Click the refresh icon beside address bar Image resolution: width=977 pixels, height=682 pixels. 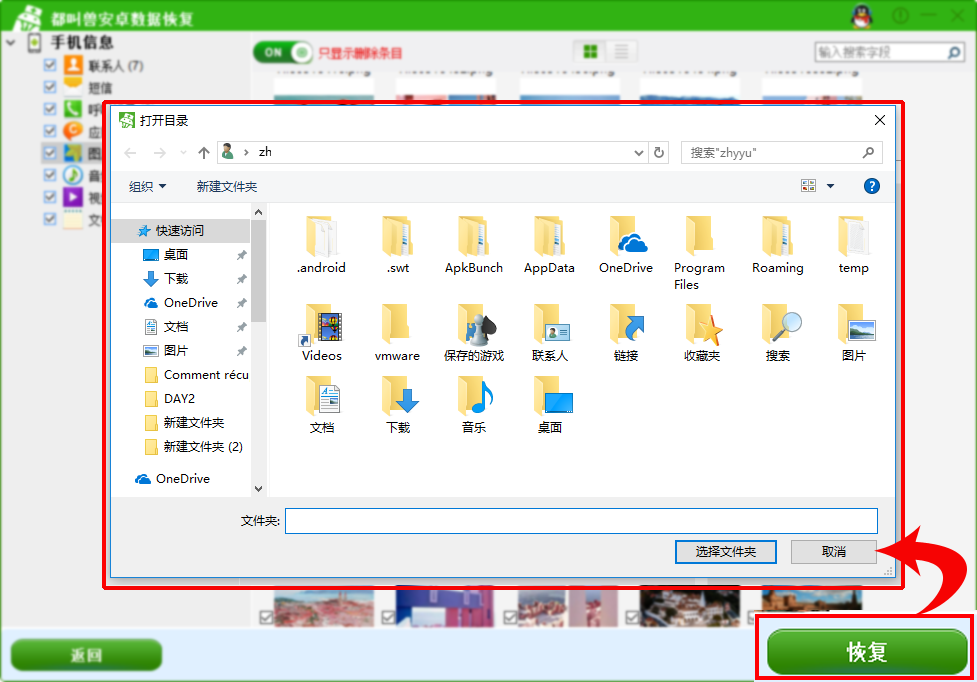pos(659,153)
